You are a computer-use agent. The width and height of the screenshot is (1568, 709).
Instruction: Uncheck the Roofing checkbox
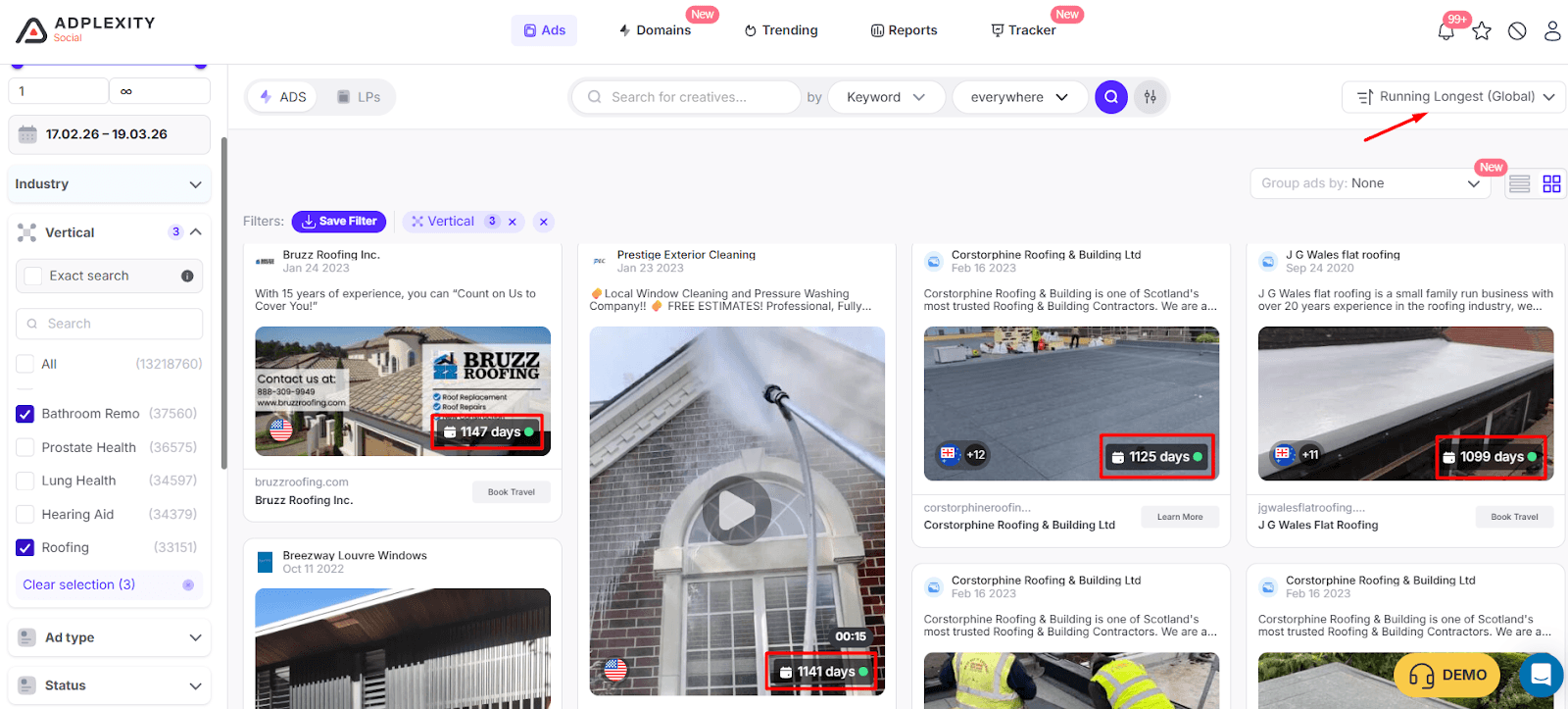[25, 548]
